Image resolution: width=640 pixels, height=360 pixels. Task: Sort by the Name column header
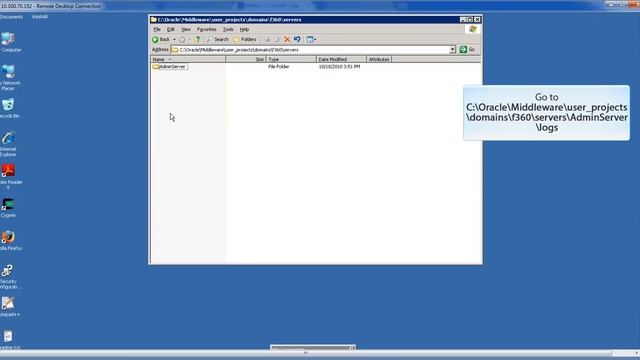188,59
